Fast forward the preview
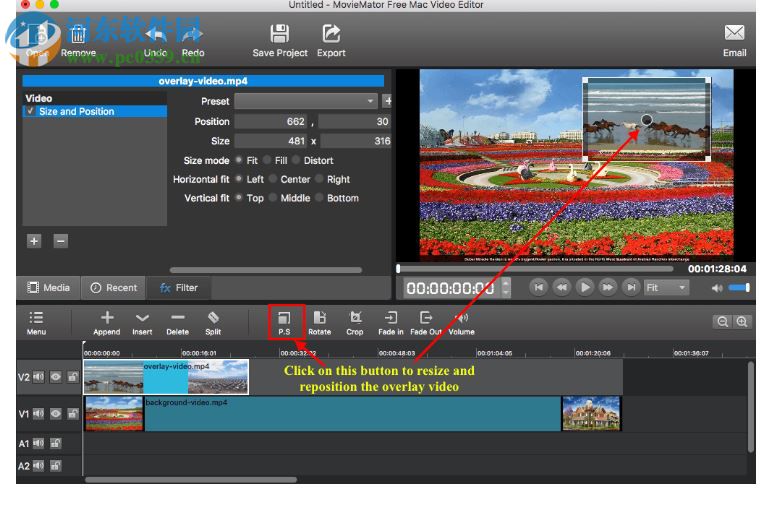 (x=608, y=287)
